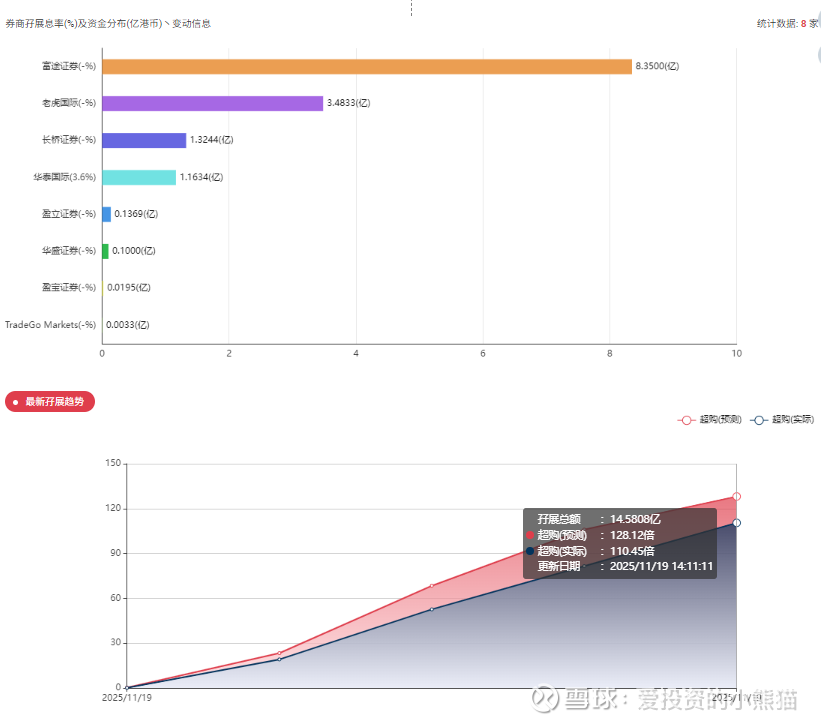The height and width of the screenshot is (725, 821).
Task: Click the blue 长桥证券 bar
Action: point(145,140)
